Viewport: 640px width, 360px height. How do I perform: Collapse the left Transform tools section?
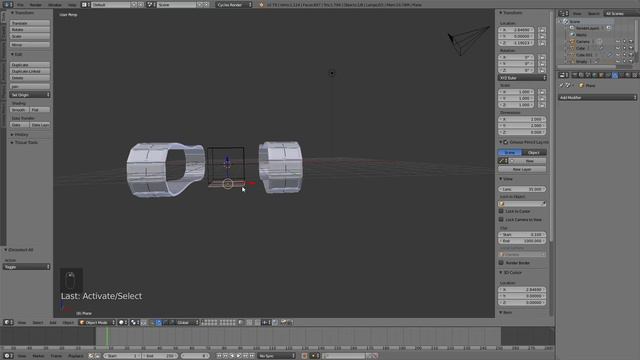click(x=22, y=13)
